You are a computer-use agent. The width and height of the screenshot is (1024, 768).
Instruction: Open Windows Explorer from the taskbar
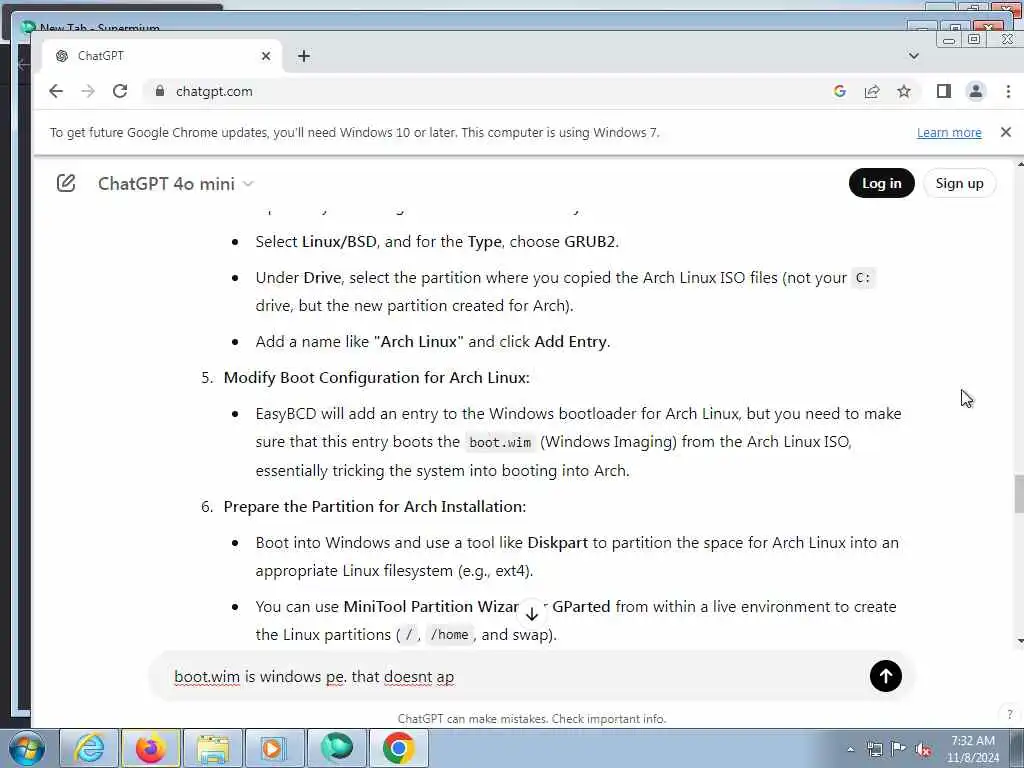tap(213, 748)
